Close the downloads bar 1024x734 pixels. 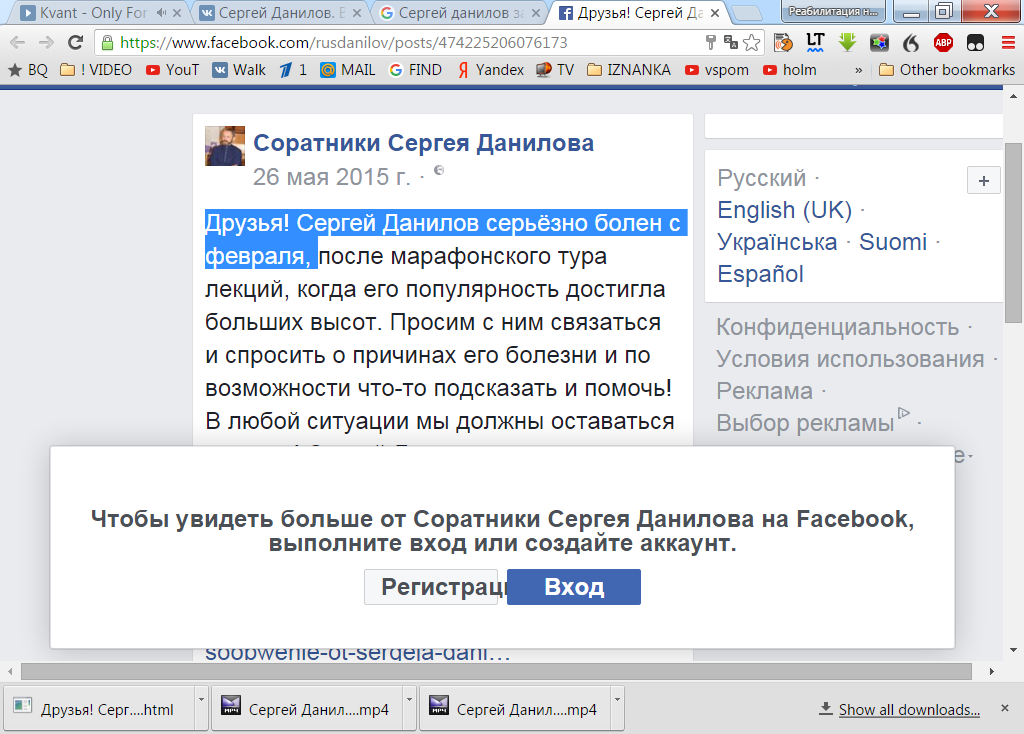tap(1005, 709)
